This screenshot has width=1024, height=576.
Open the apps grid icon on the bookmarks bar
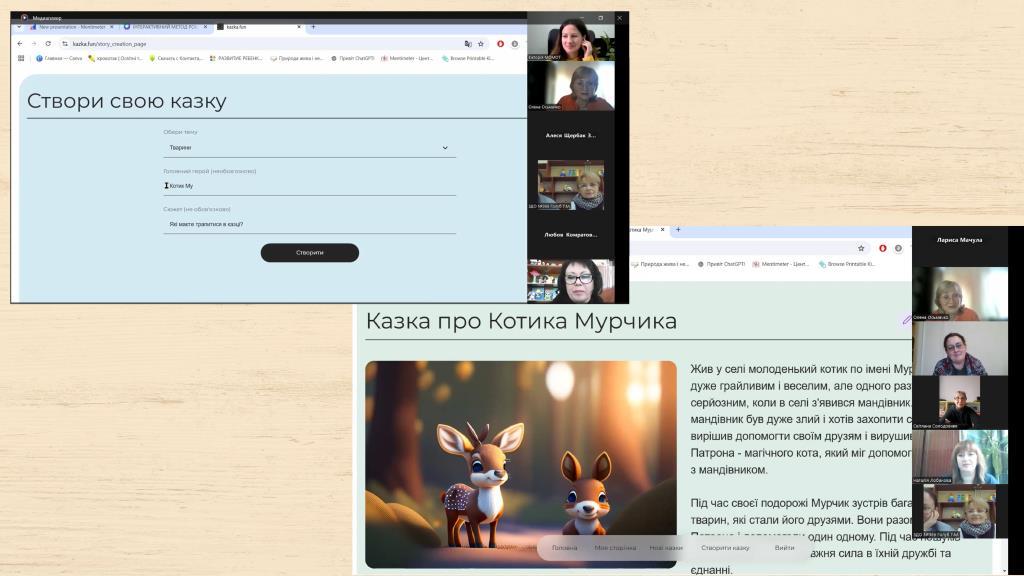point(21,58)
